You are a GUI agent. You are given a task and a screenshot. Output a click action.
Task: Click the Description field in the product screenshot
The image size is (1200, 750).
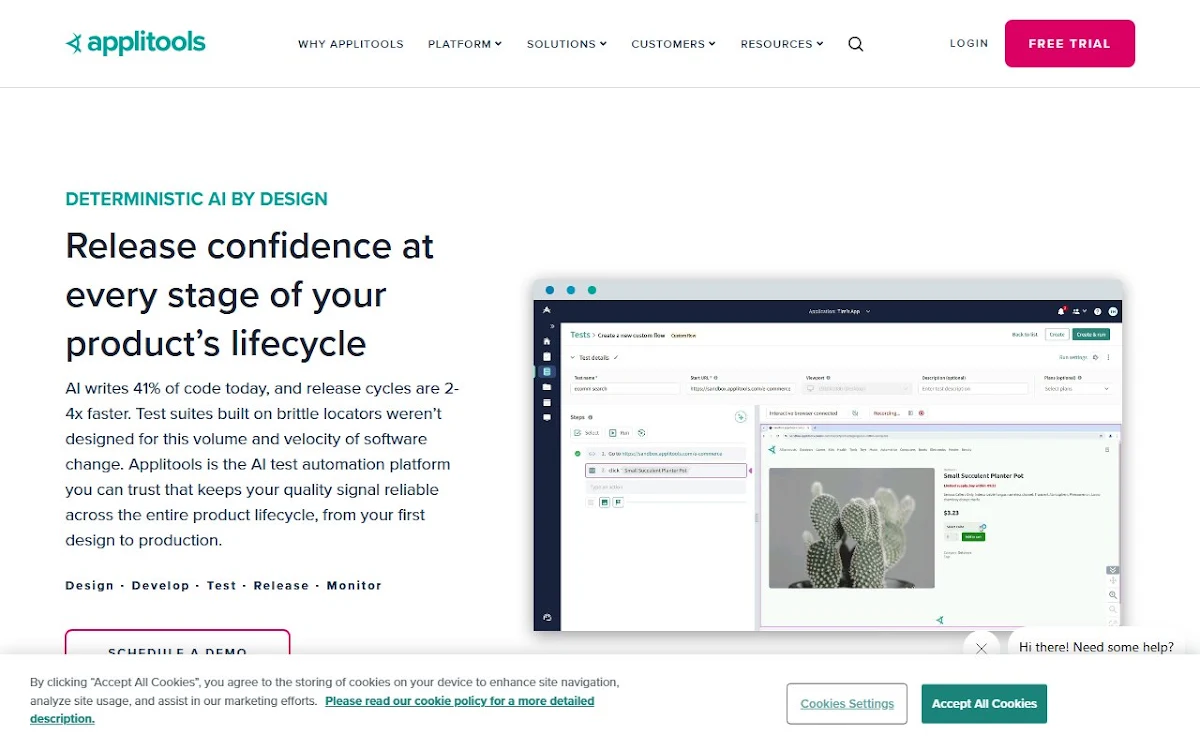click(973, 388)
